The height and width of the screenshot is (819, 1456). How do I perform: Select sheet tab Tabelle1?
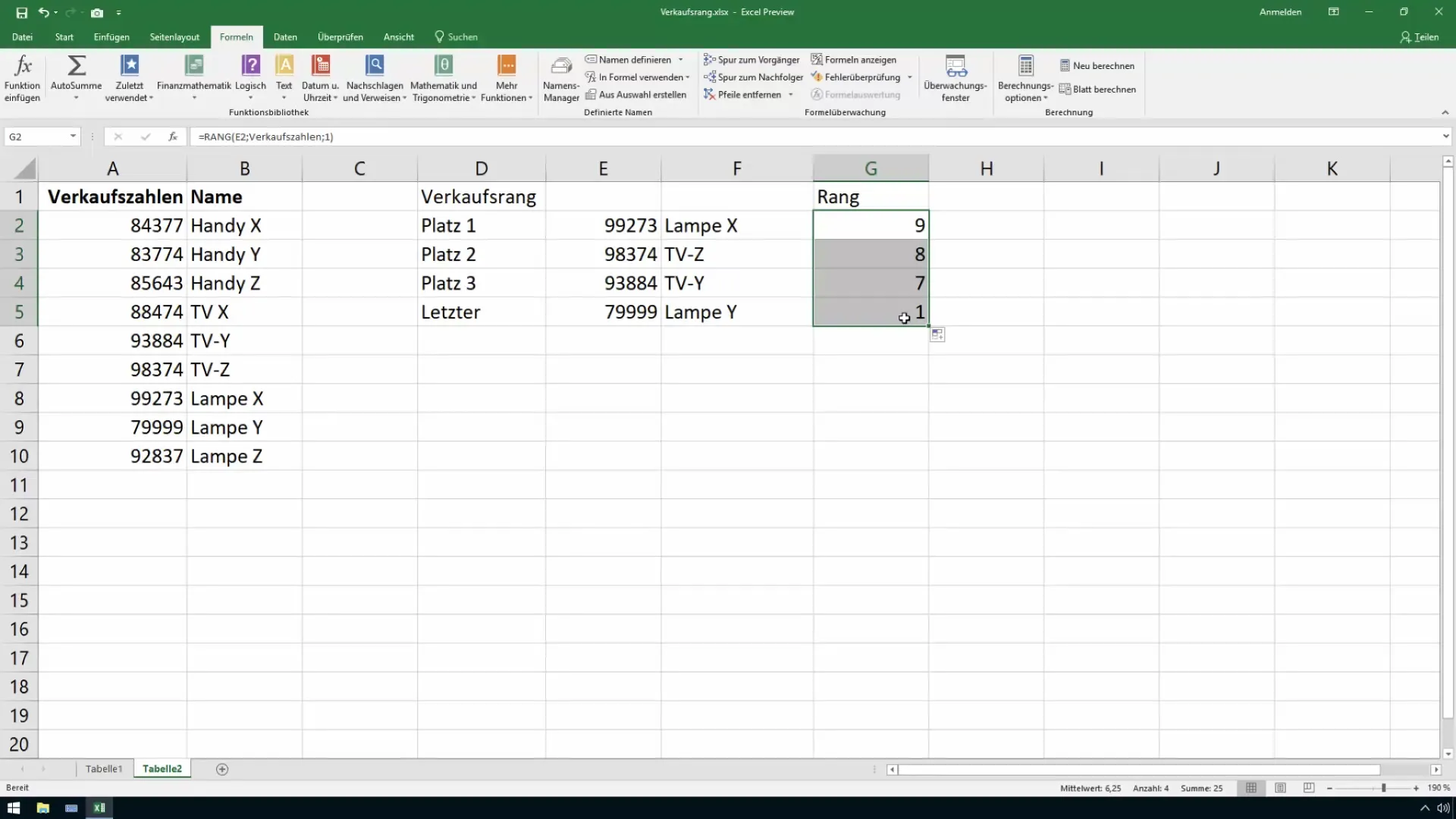(x=104, y=769)
